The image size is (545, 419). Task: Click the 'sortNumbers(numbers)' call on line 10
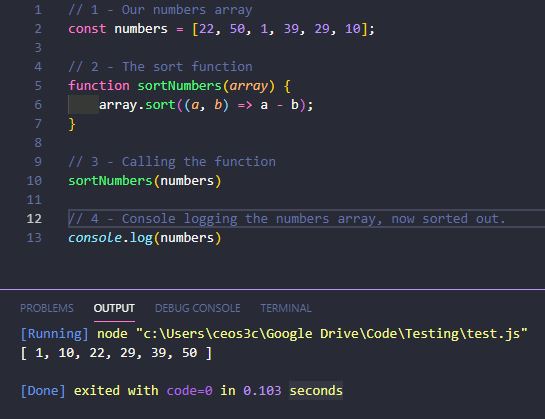(145, 180)
